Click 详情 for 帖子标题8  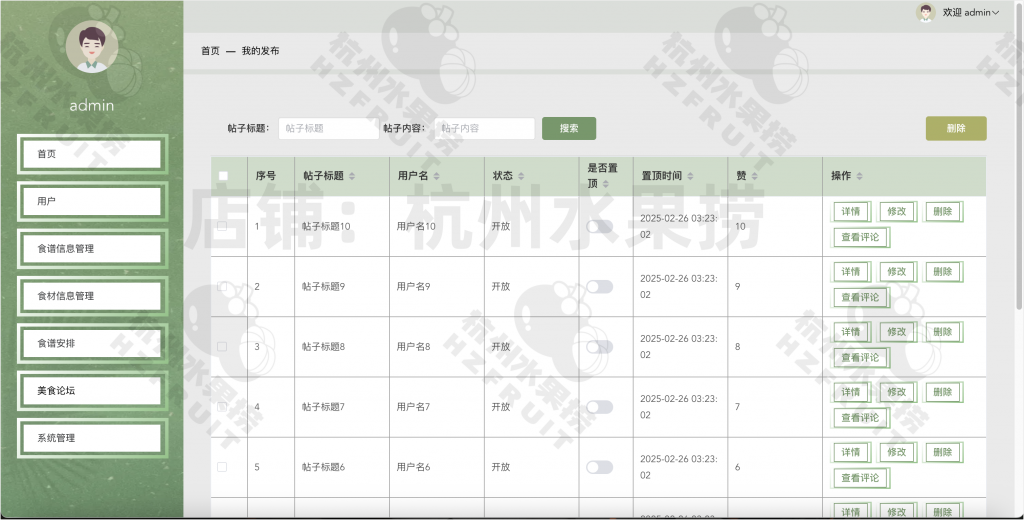point(851,332)
